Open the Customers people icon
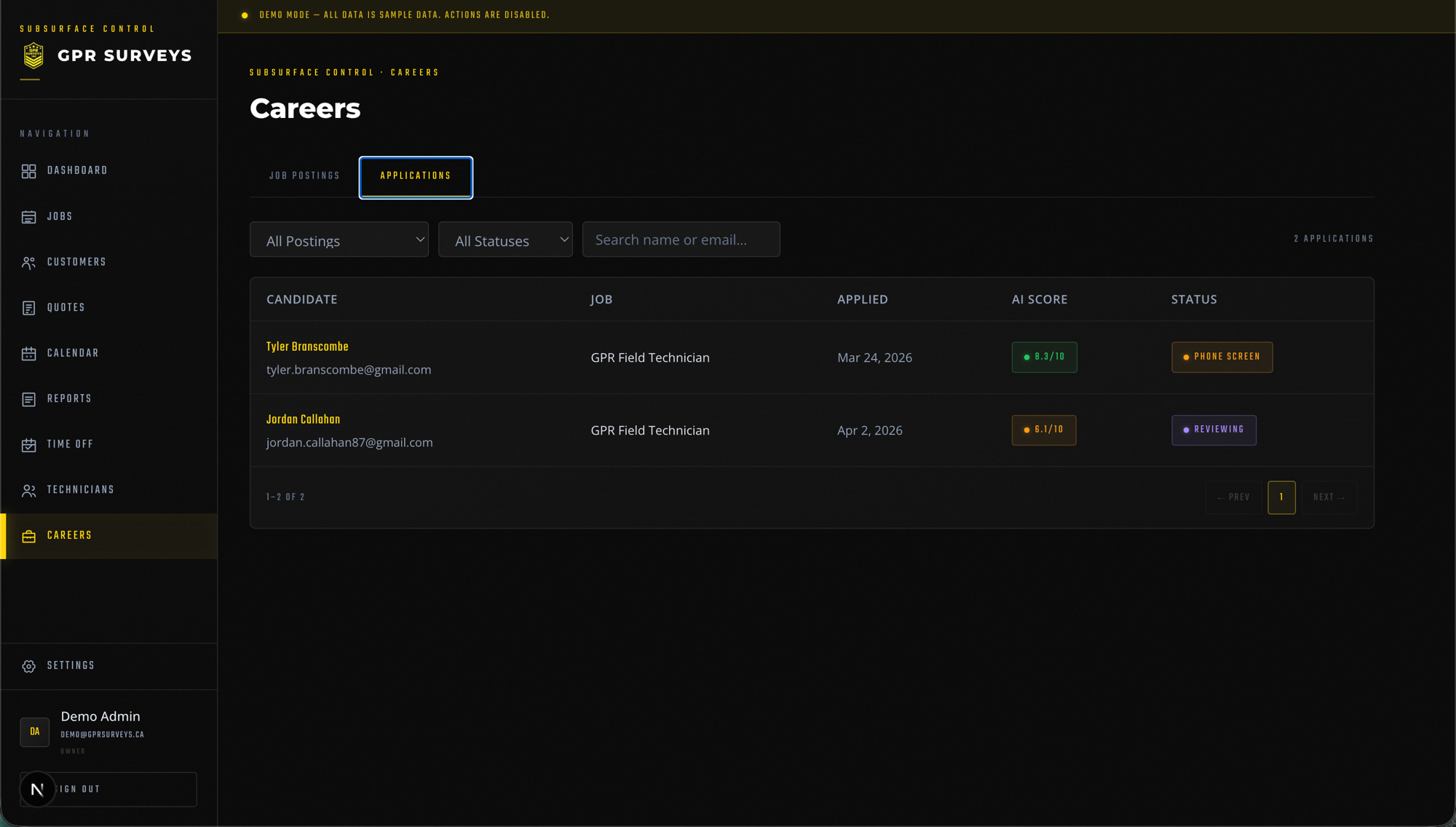This screenshot has width=1456, height=827. [x=28, y=263]
